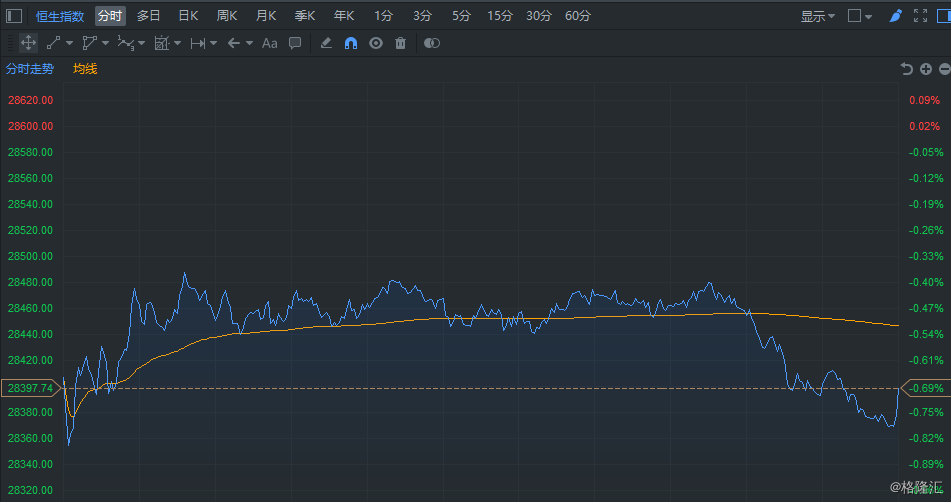Expand the measurement tool dropdown arrow
The image size is (951, 502).
pos(177,43)
